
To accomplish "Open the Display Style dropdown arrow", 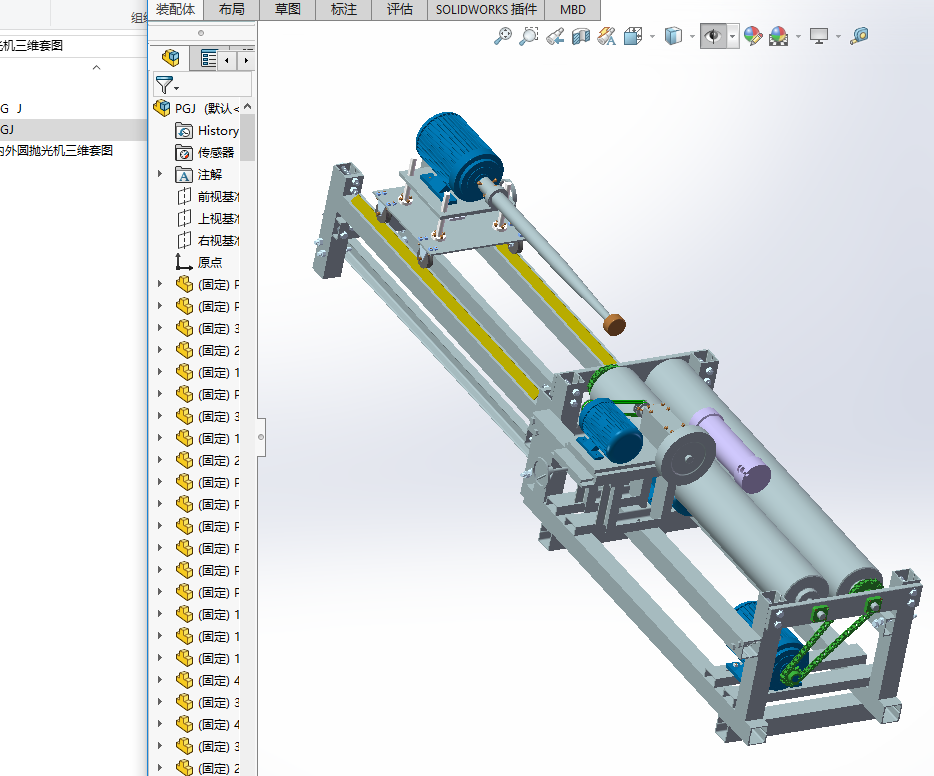I will [693, 37].
